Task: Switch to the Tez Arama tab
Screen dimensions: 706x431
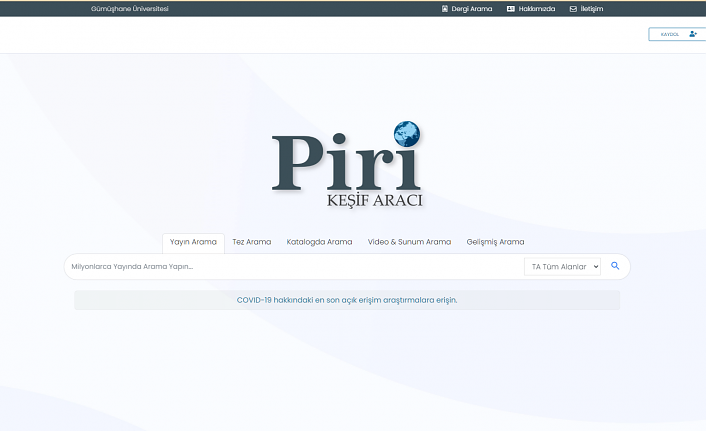Action: [252, 242]
